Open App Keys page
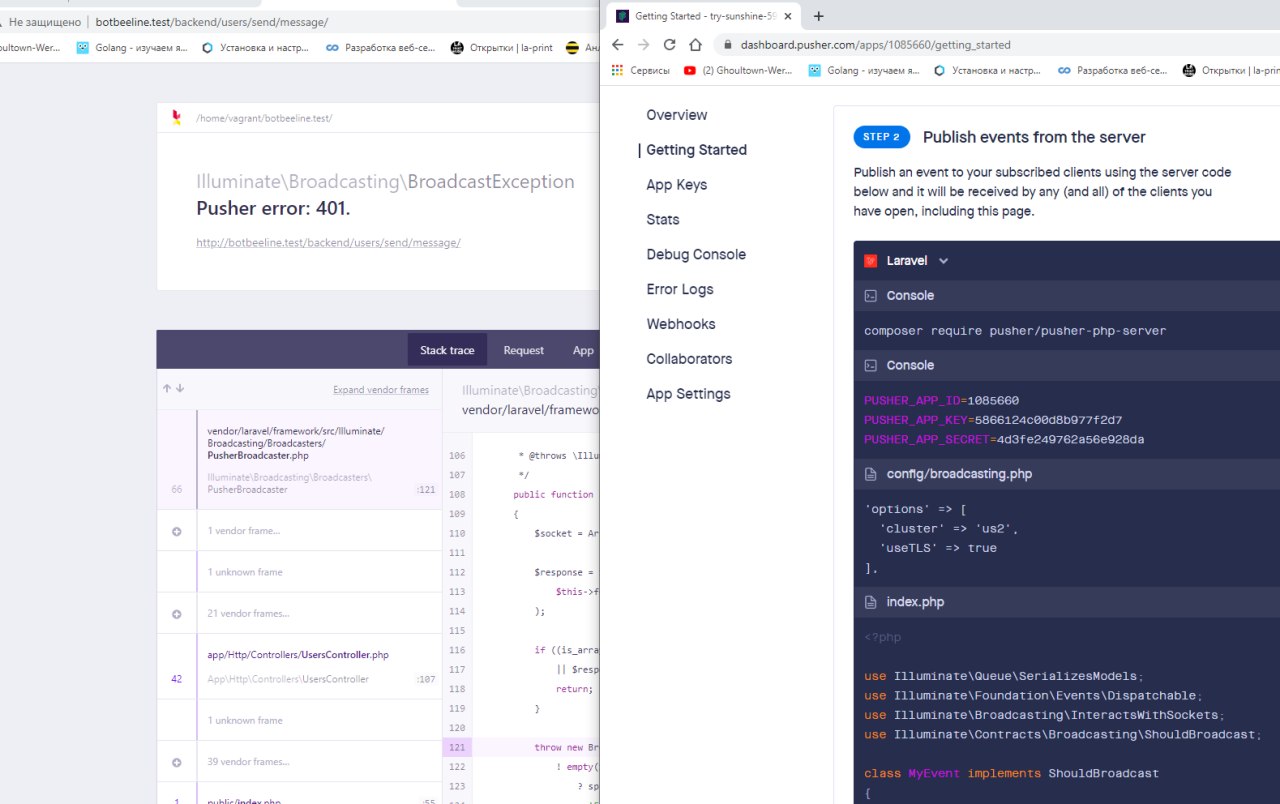 point(677,185)
